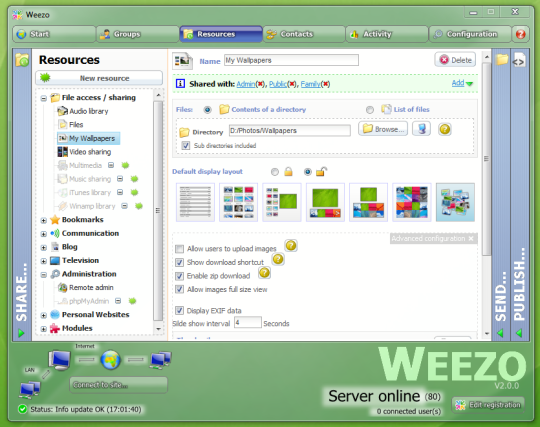Remove Admin from the shared list

pos(261,84)
